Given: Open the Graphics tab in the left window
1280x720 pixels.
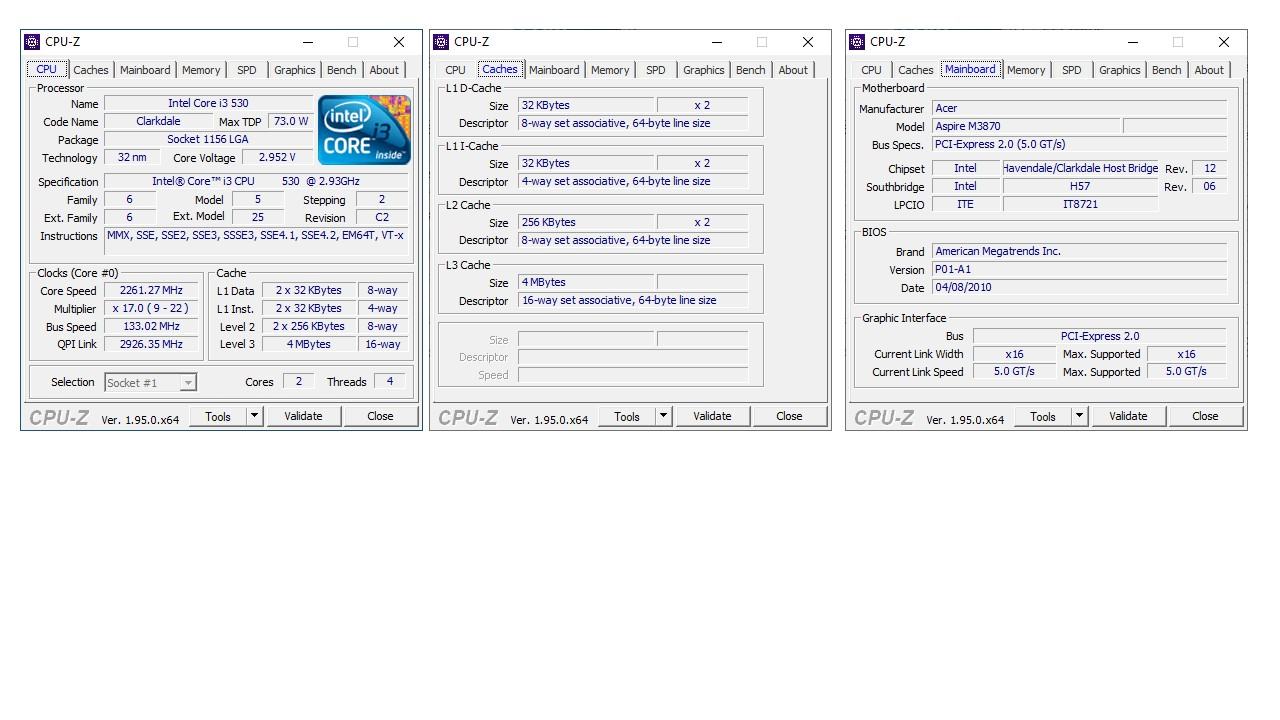Looking at the screenshot, I should coord(294,70).
